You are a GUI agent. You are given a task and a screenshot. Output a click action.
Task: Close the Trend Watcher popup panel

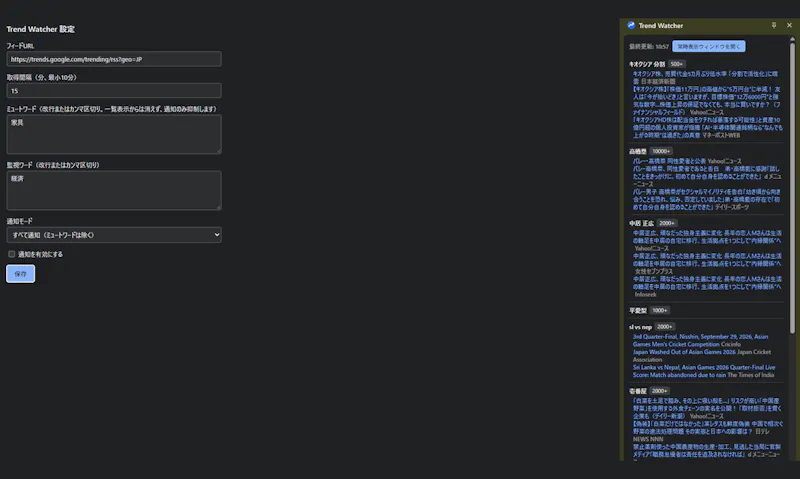(789, 25)
